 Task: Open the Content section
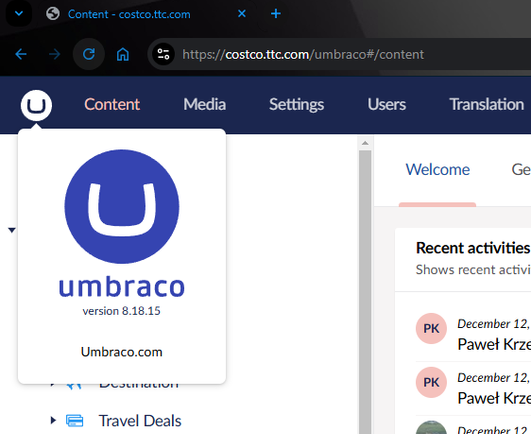(x=112, y=104)
